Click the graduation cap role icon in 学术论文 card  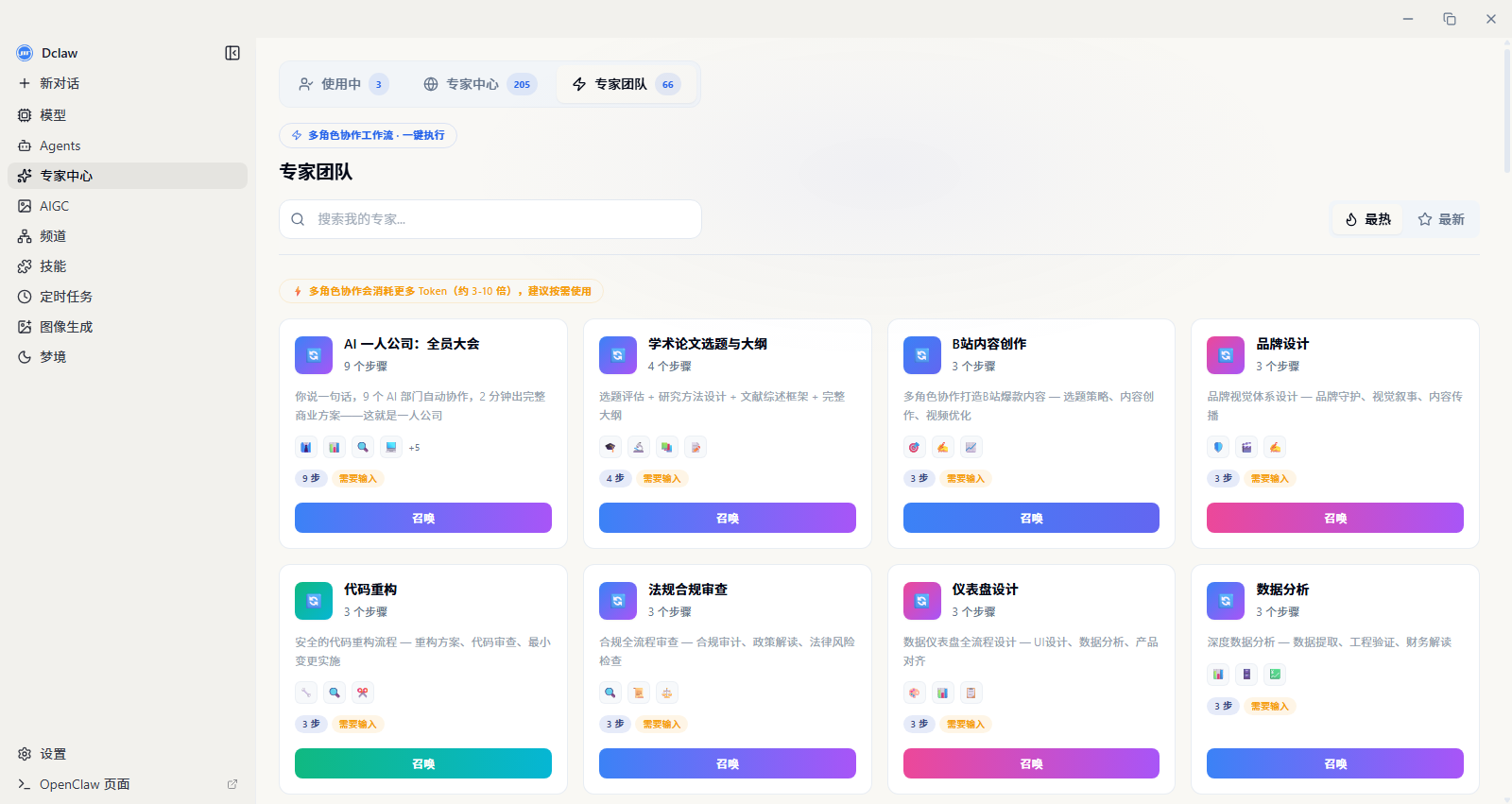pos(610,448)
